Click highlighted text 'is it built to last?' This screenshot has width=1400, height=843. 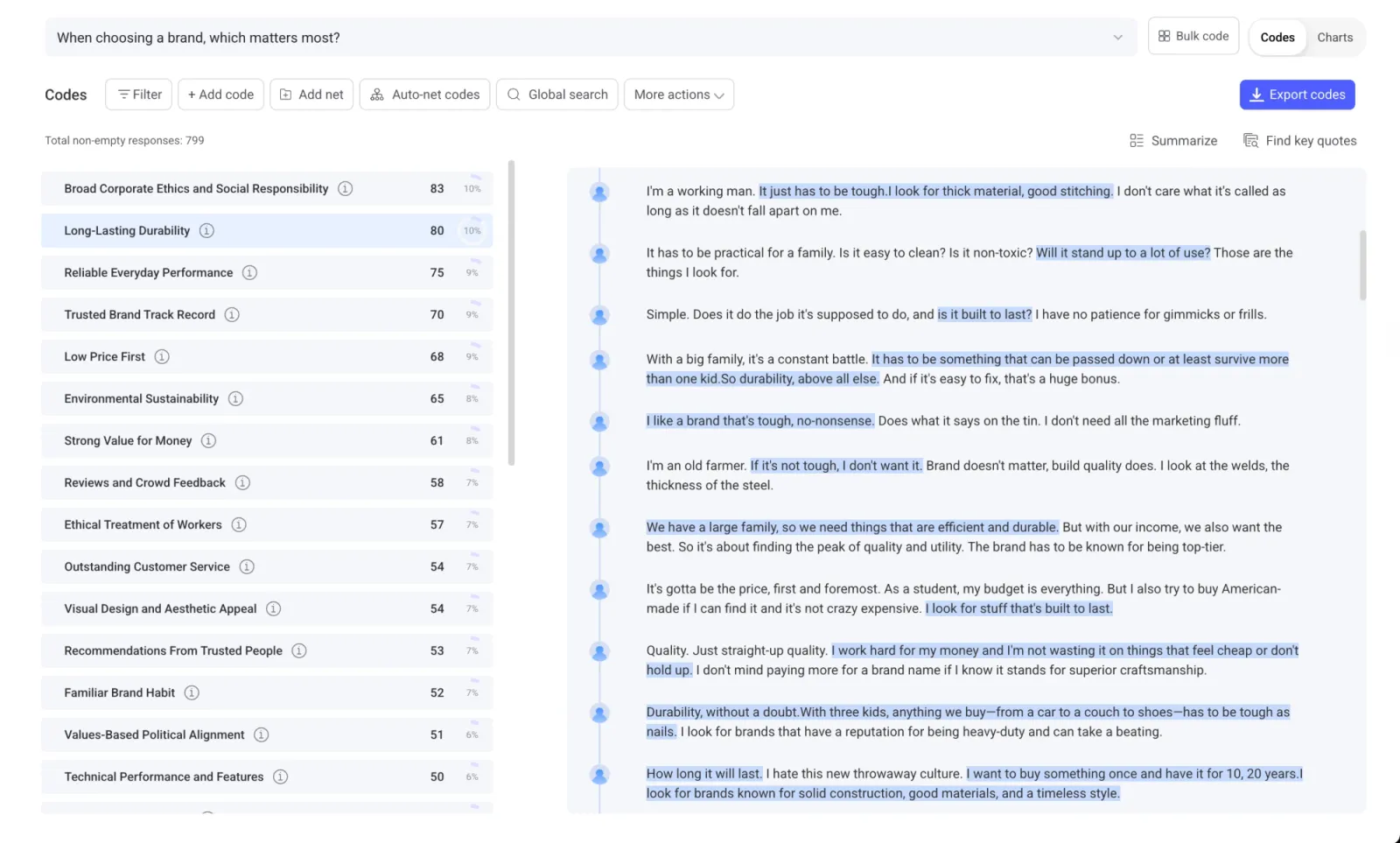pyautogui.click(x=985, y=314)
